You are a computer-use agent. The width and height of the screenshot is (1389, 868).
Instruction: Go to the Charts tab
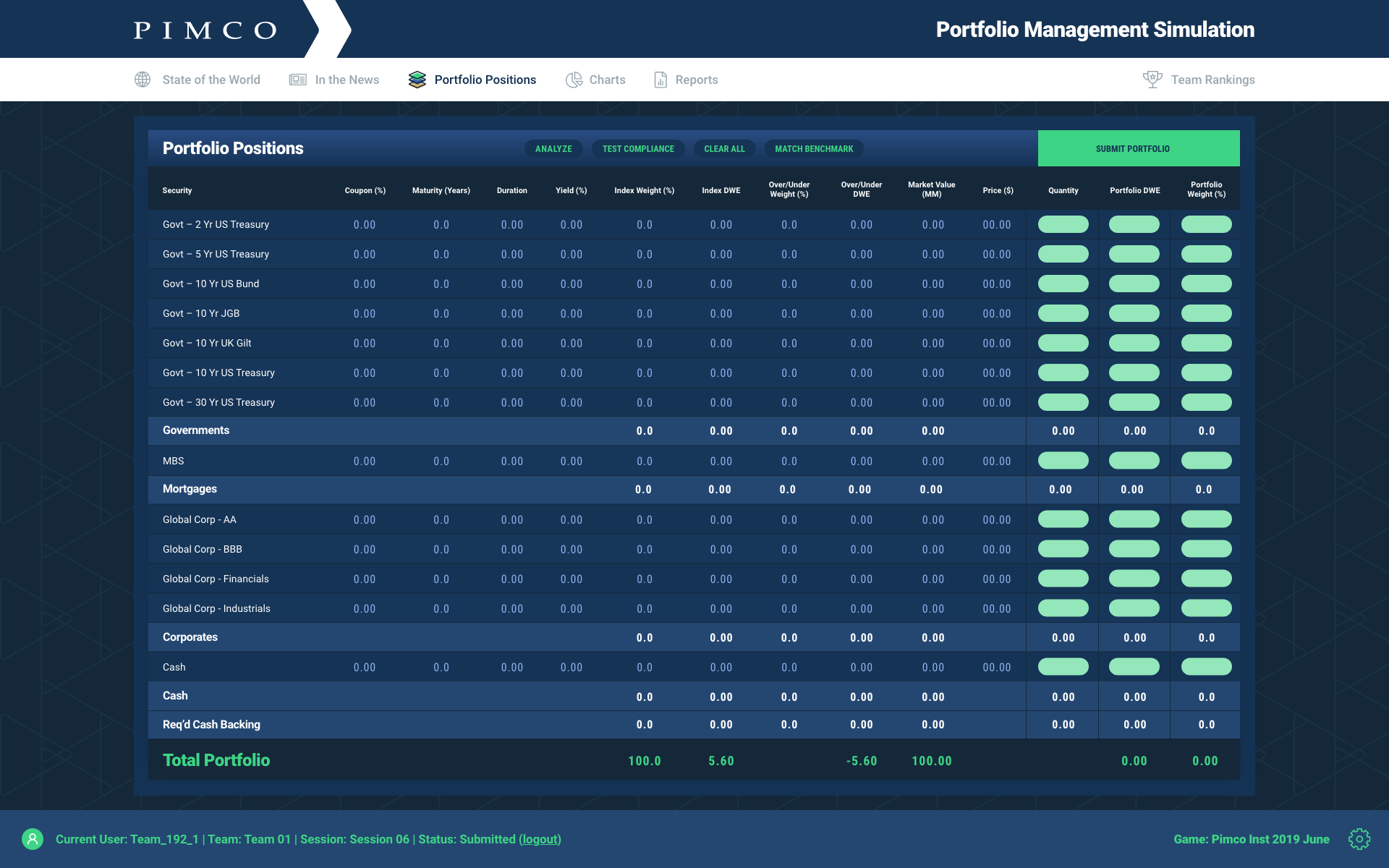595,80
